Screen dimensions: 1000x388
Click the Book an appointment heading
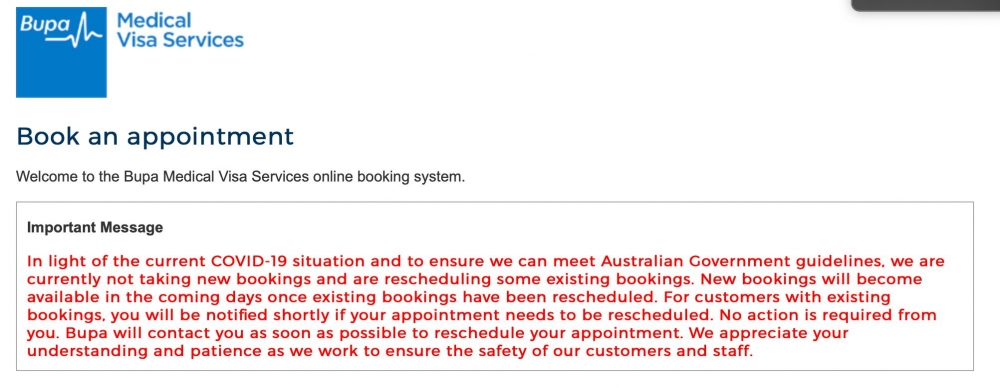[x=155, y=137]
